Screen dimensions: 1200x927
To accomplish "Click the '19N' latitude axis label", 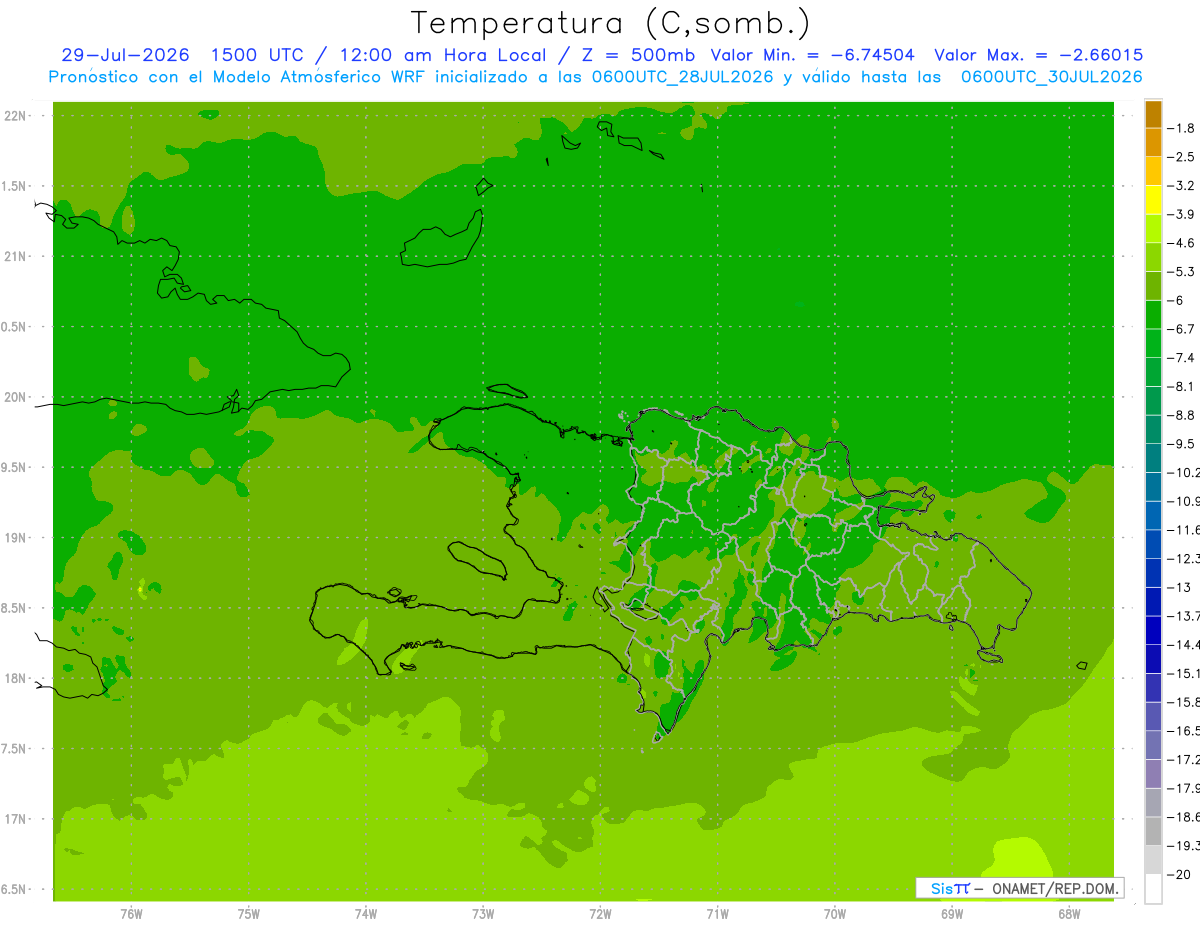I will pyautogui.click(x=14, y=538).
